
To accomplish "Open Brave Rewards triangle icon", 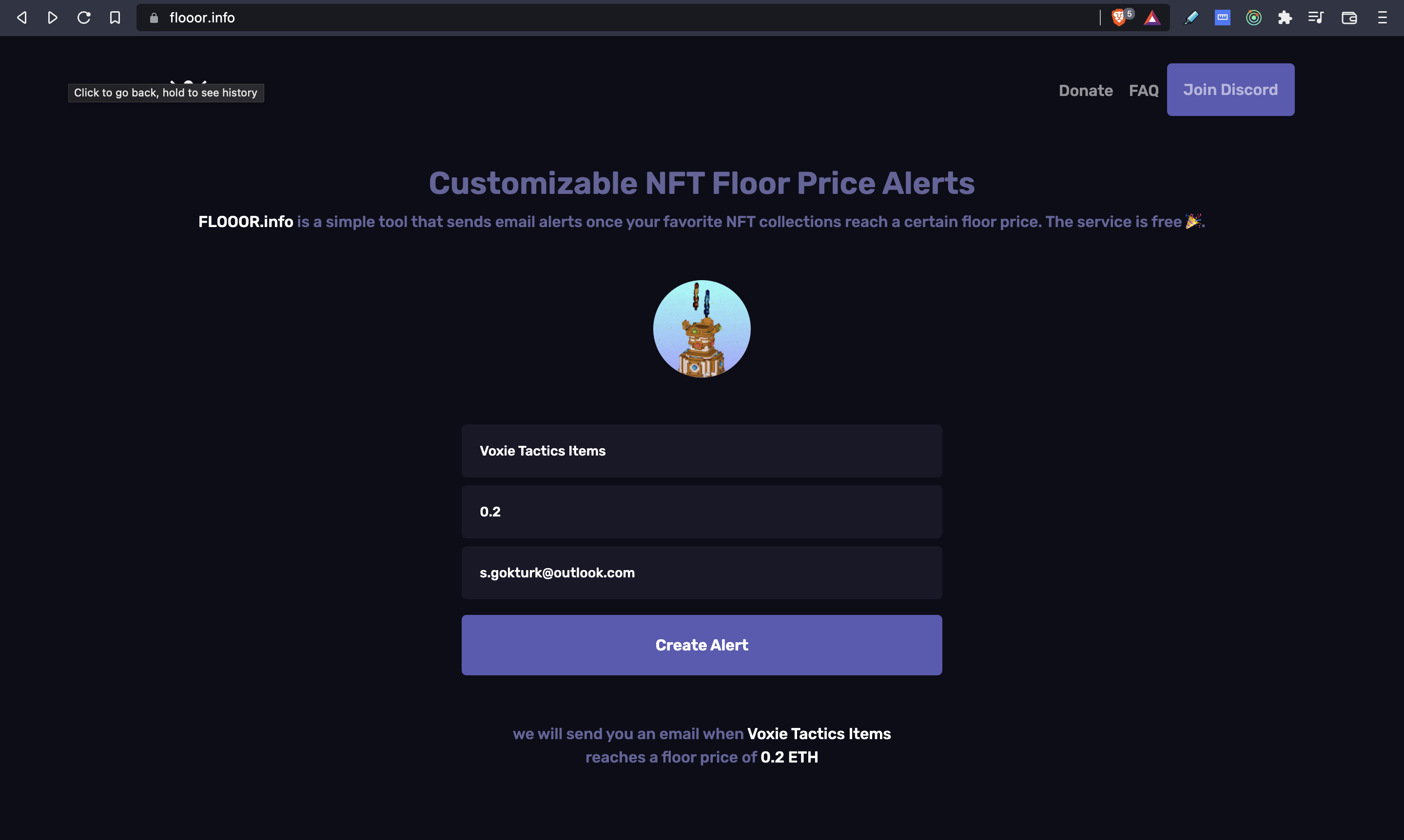I will pos(1152,18).
